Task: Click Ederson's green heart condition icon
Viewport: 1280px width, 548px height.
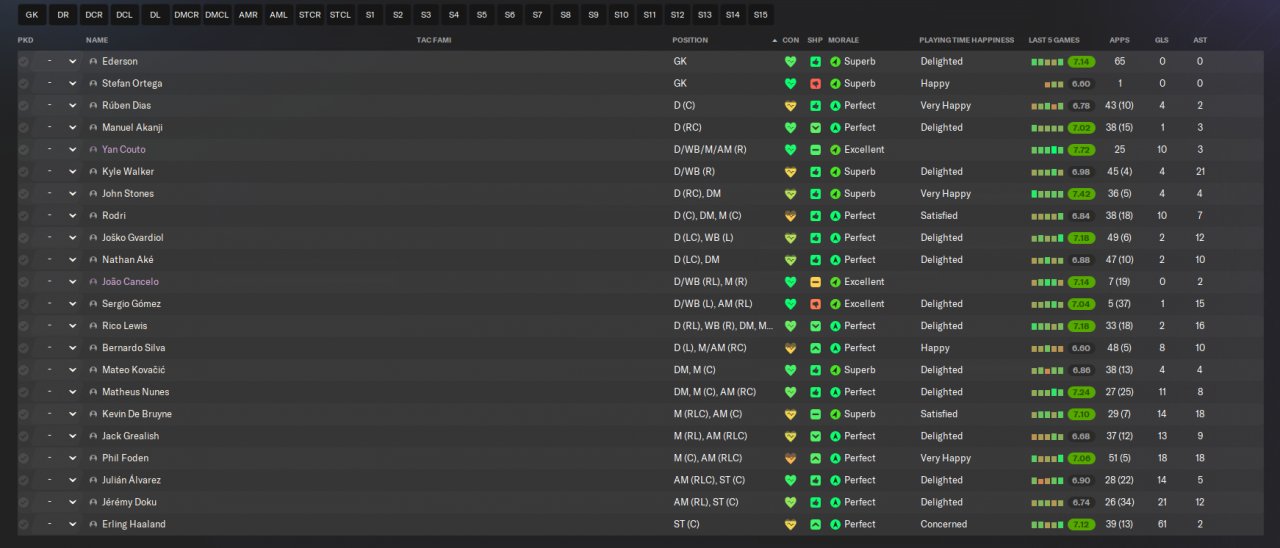Action: point(790,61)
